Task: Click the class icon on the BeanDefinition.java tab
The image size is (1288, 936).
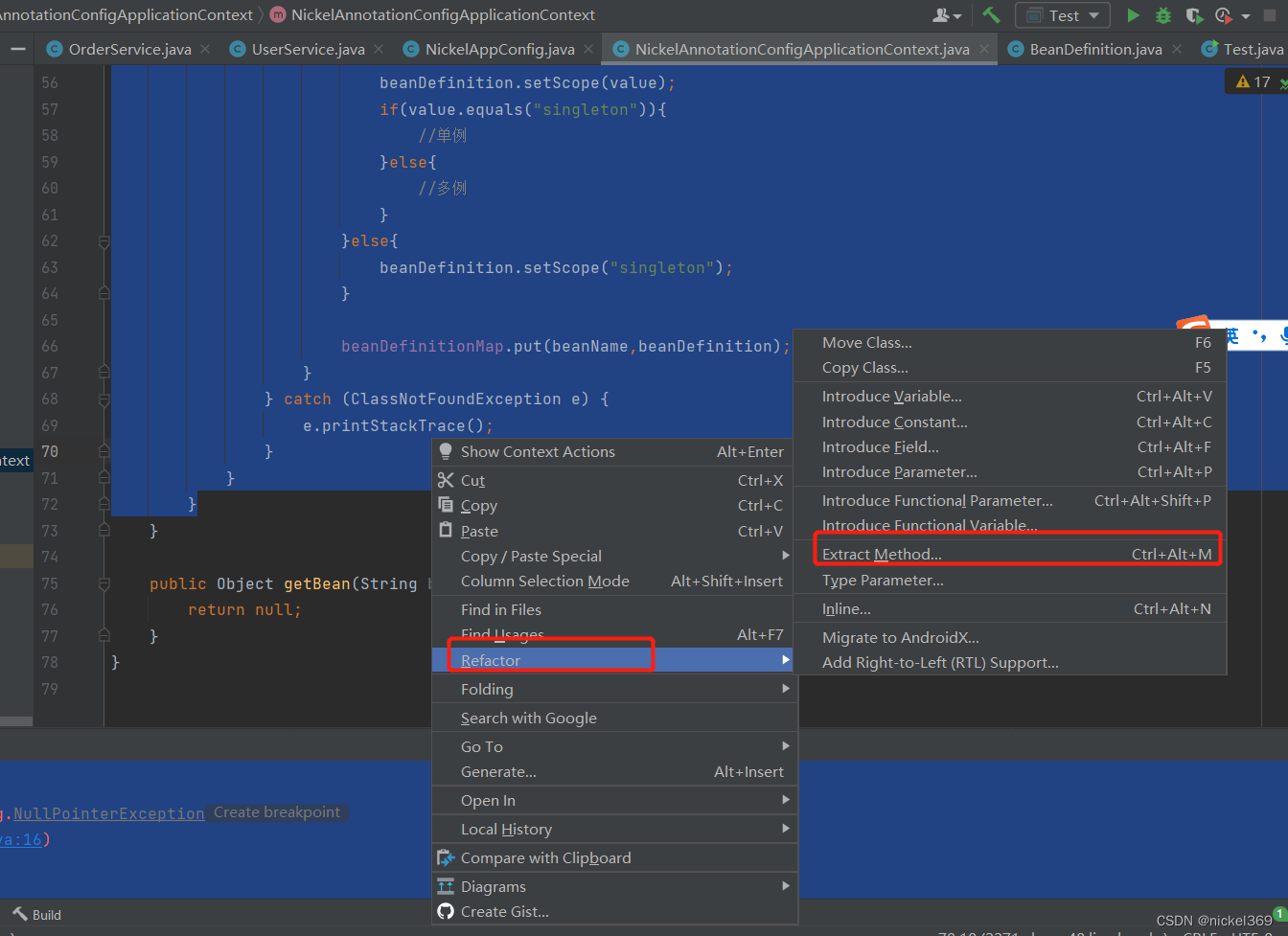Action: (x=1016, y=49)
